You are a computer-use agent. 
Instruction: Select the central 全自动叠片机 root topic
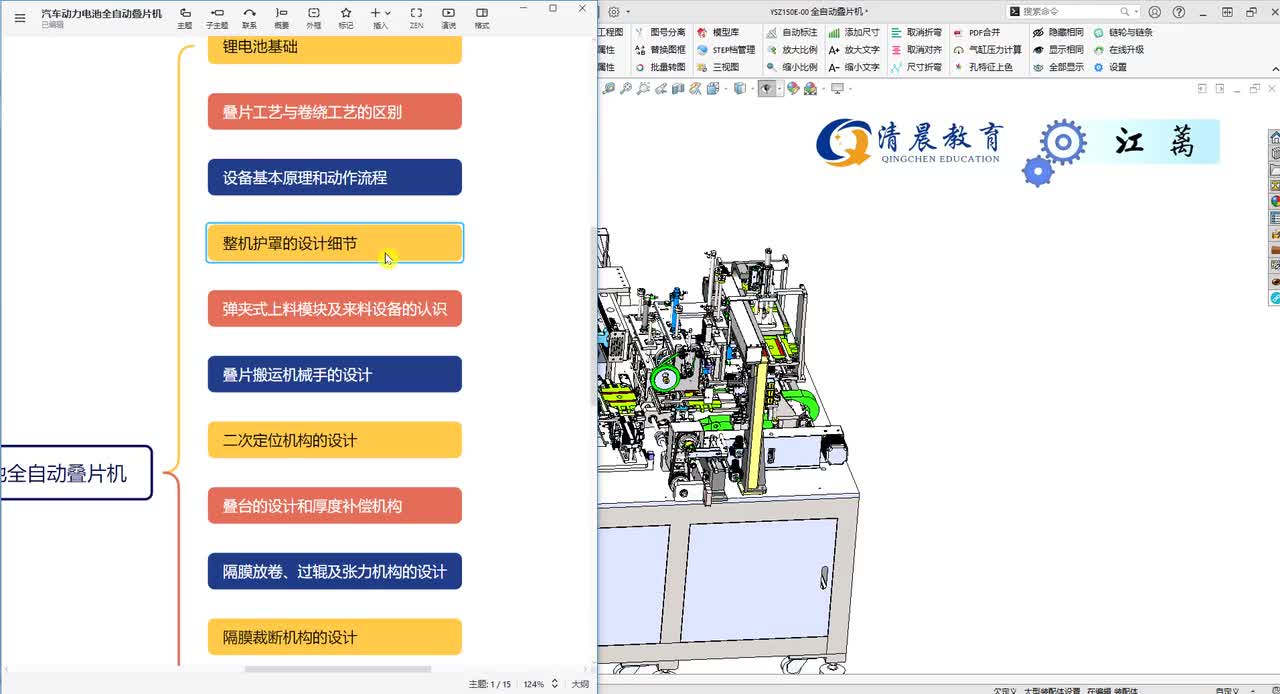[x=75, y=473]
